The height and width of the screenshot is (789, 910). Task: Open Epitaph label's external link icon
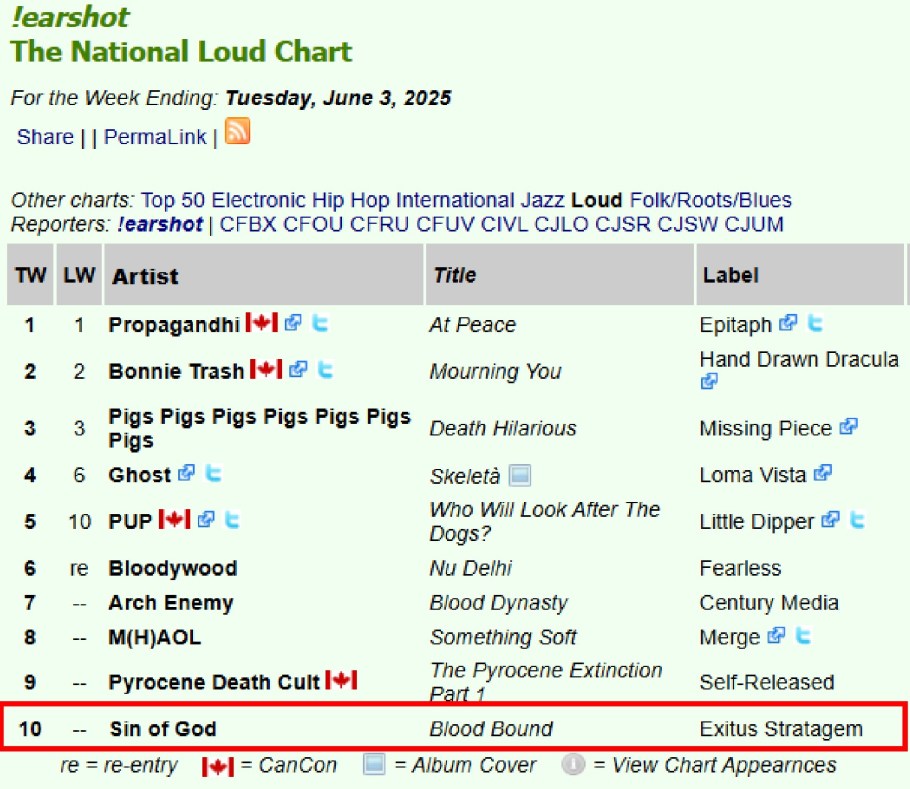point(789,323)
